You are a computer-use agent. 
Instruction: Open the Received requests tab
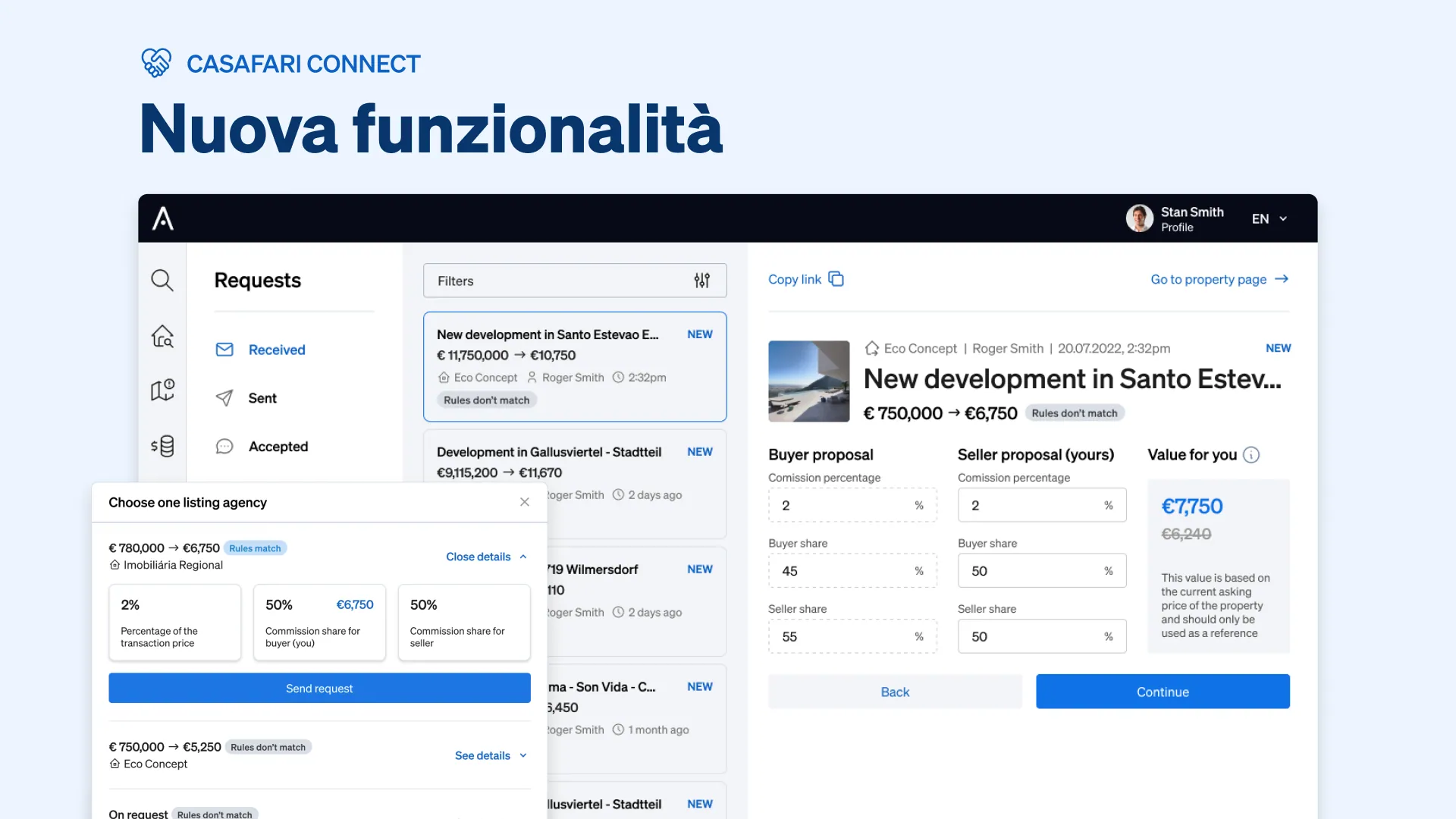(261, 350)
